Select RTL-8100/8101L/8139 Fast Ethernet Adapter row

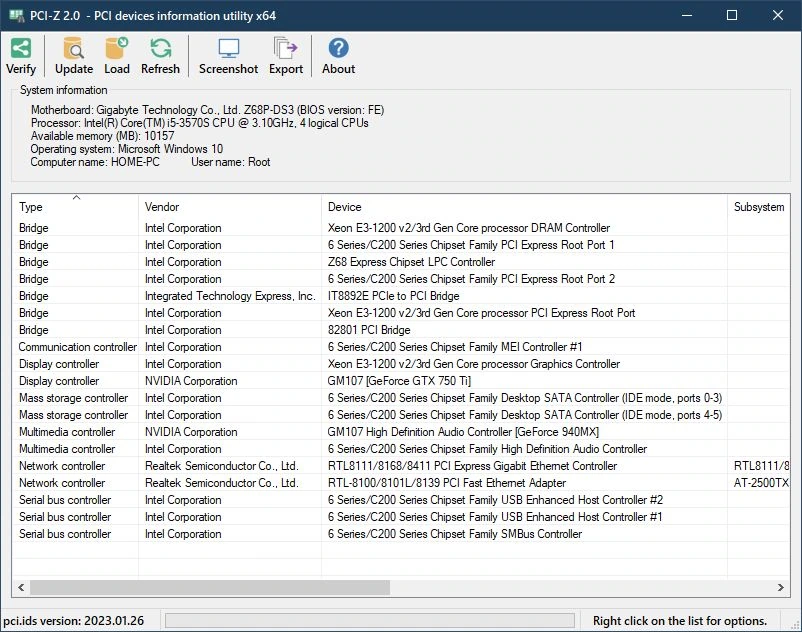[401, 482]
